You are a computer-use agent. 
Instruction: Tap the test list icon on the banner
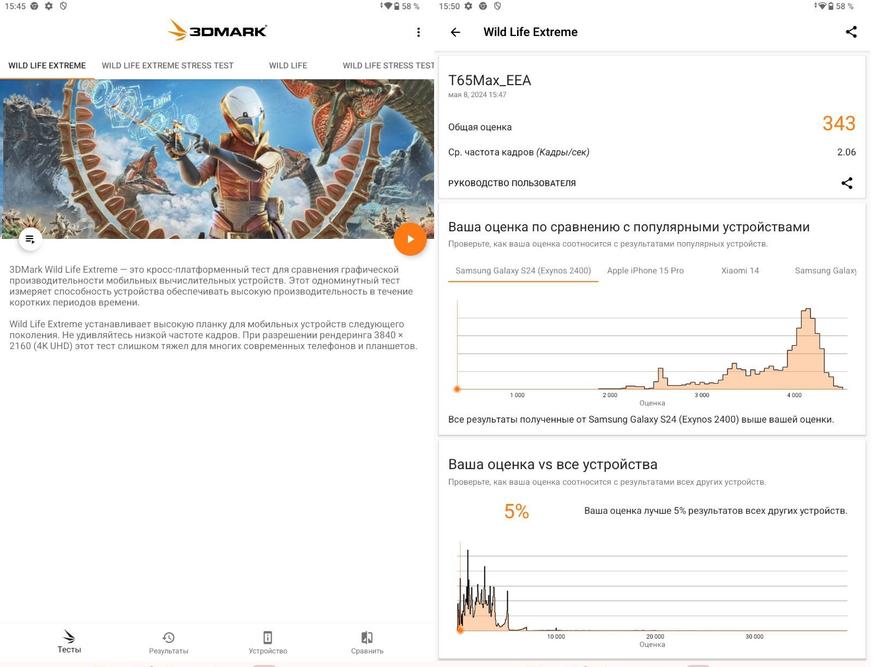[x=30, y=239]
